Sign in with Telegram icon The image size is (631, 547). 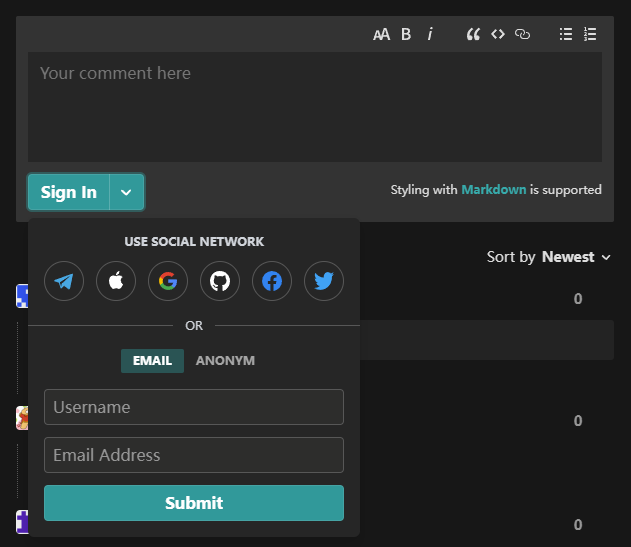(64, 281)
